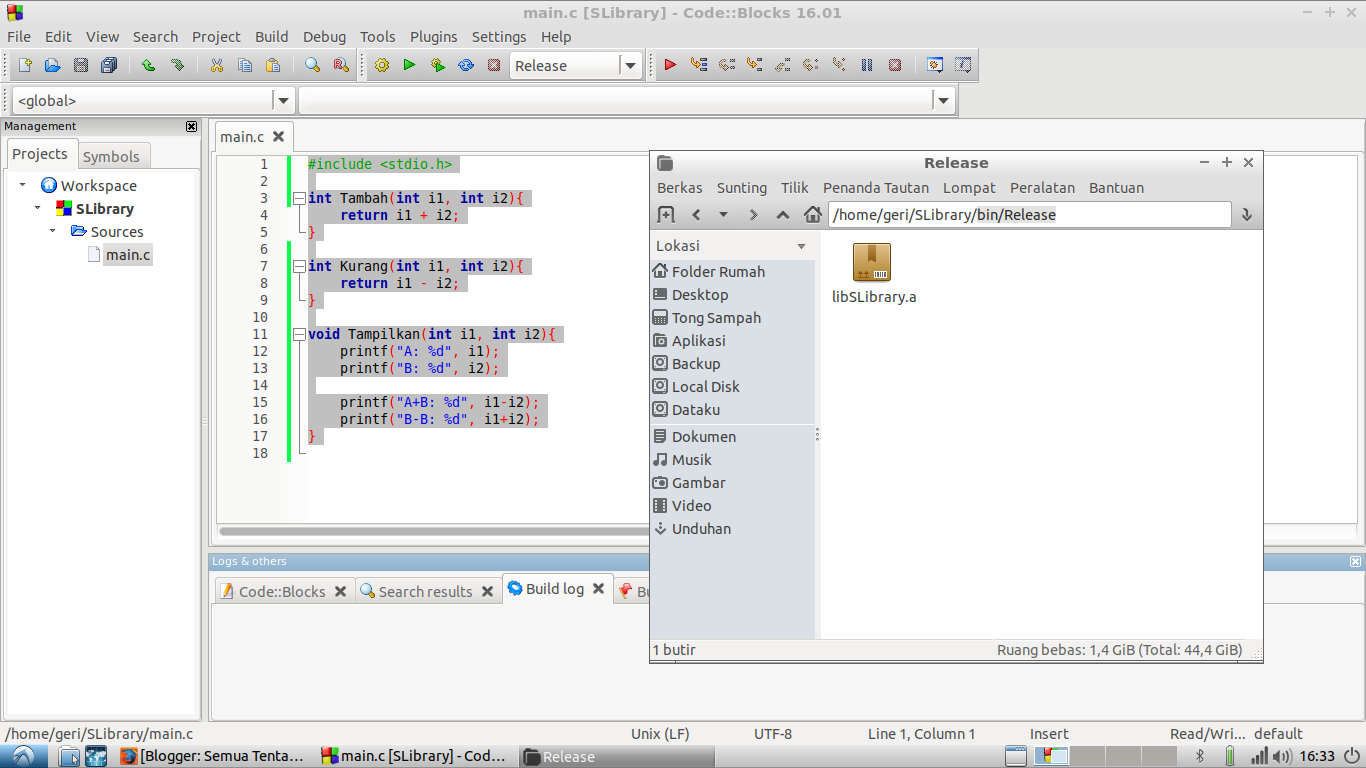The width and height of the screenshot is (1366, 768).
Task: Click the Step out debug icon
Action: [783, 65]
